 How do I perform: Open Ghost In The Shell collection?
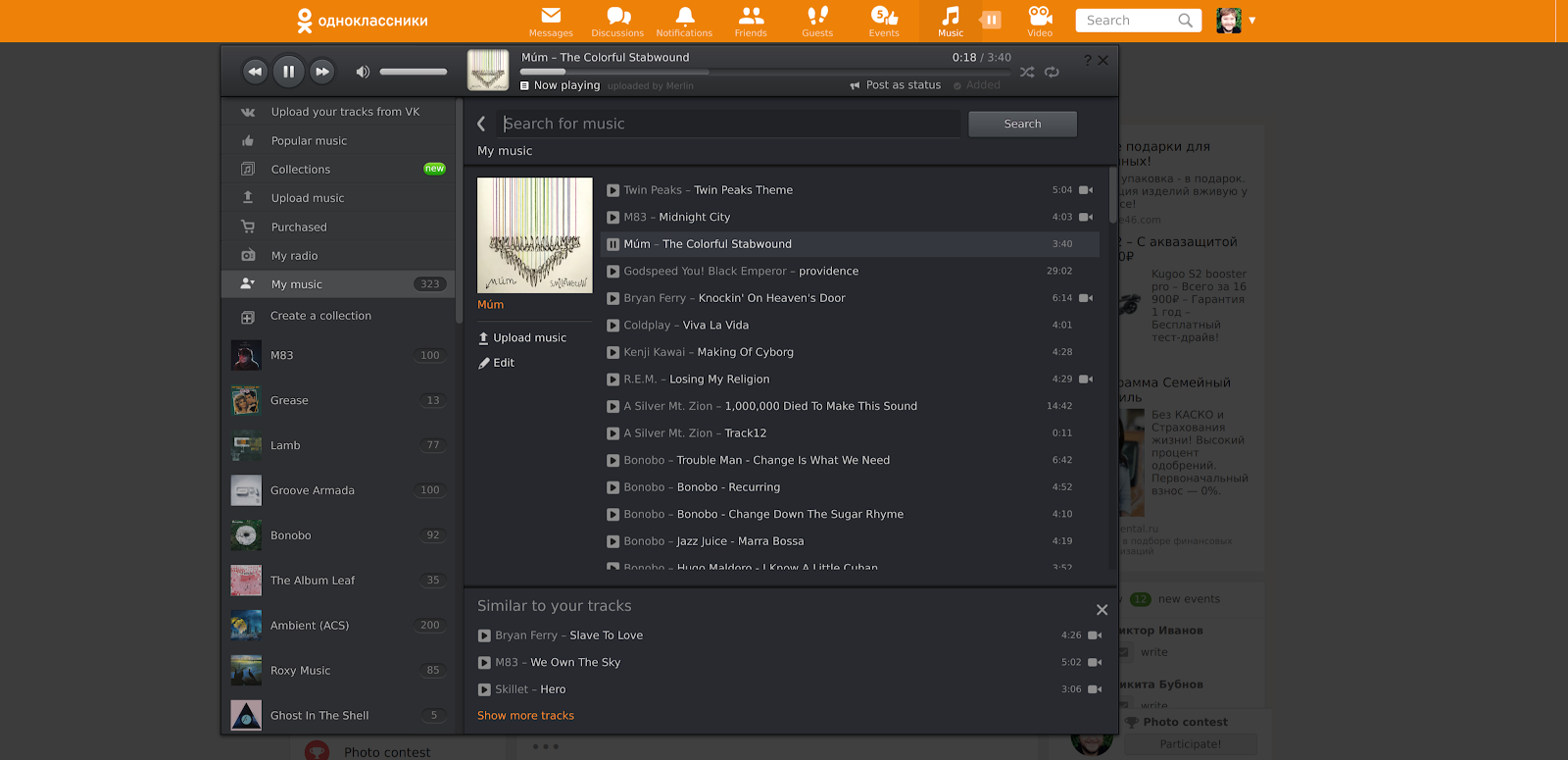point(339,716)
